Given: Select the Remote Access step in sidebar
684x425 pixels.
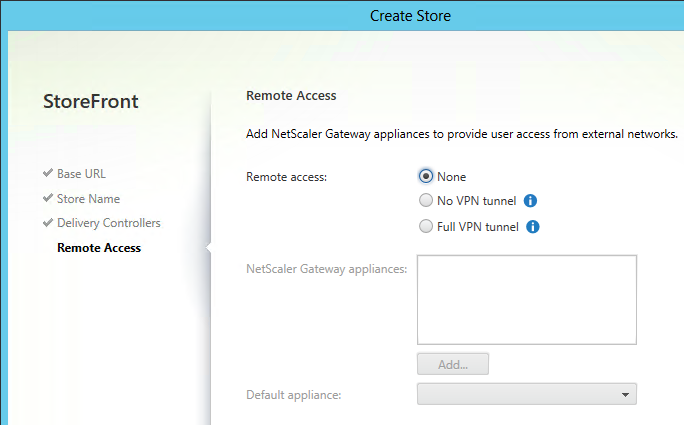Looking at the screenshot, I should coord(99,248).
